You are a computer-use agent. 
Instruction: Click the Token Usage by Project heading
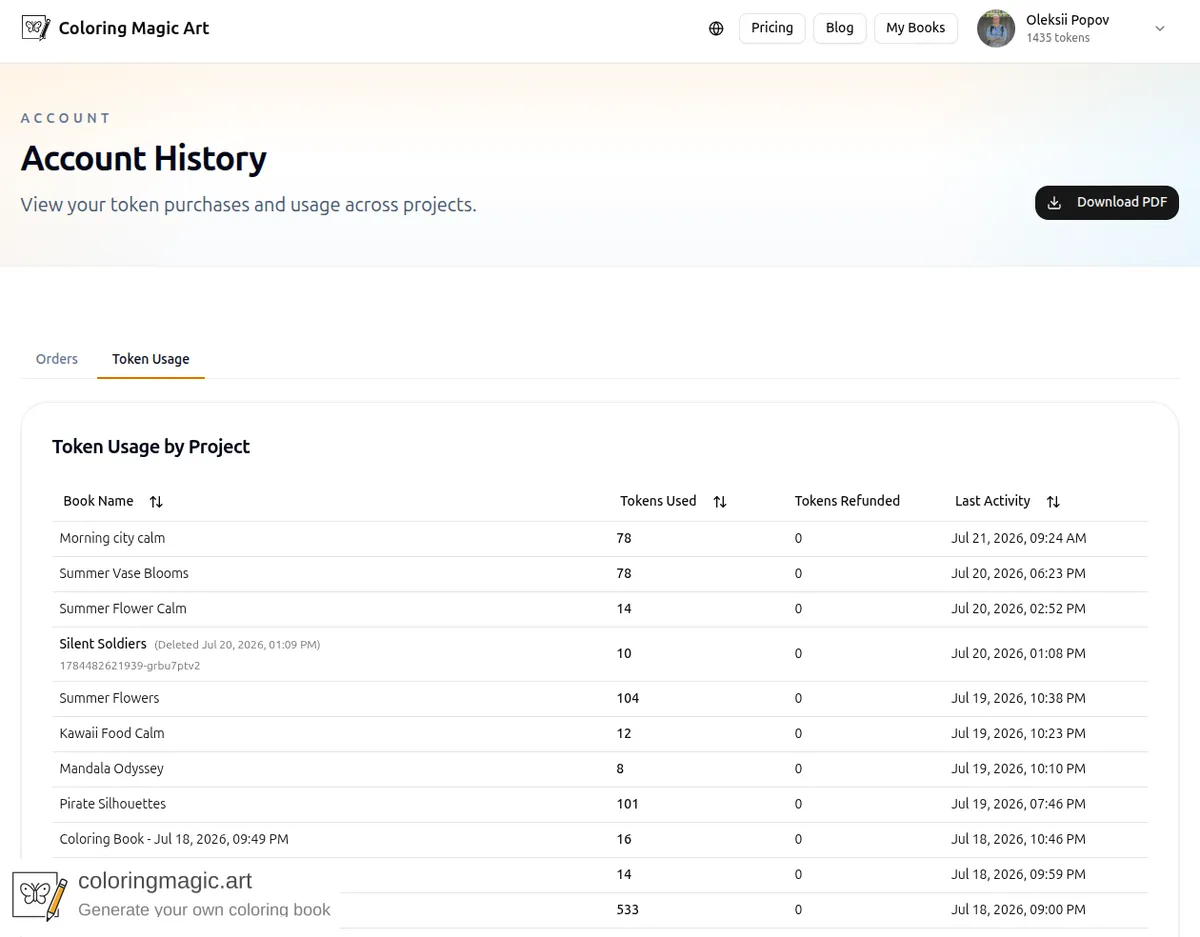pos(151,447)
